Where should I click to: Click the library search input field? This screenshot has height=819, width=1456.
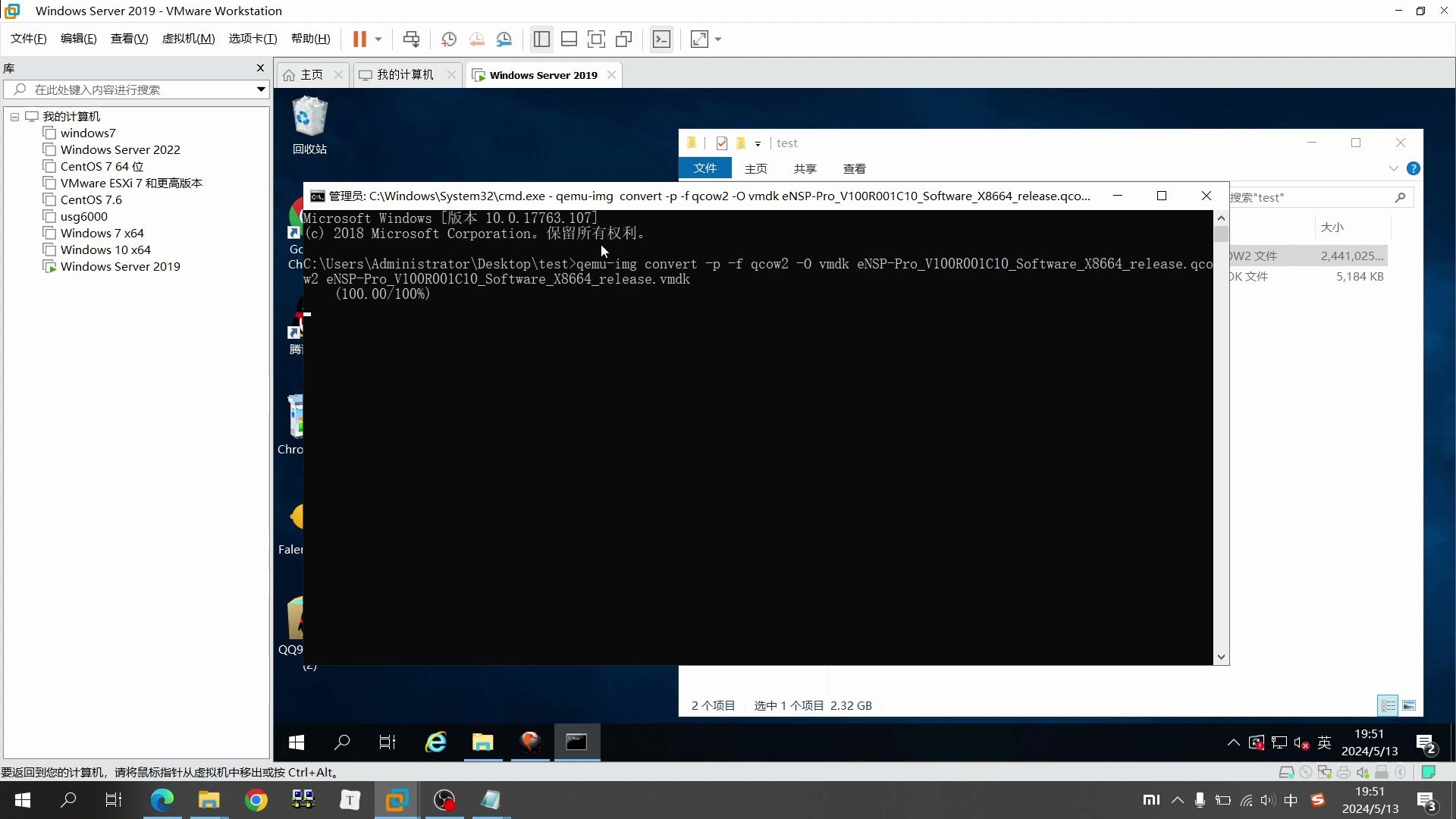click(x=136, y=89)
